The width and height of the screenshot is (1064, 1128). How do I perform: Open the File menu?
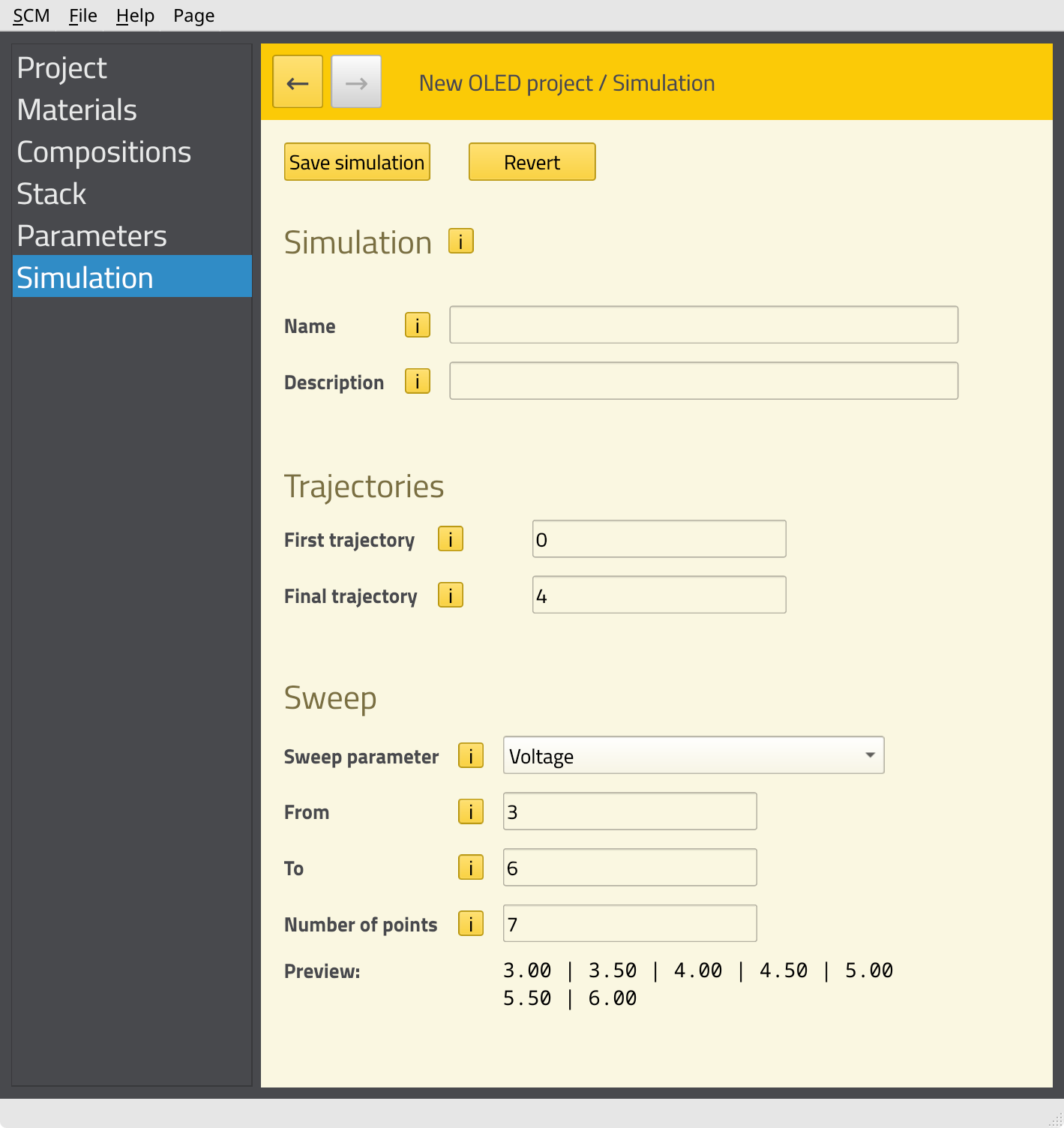coord(82,16)
